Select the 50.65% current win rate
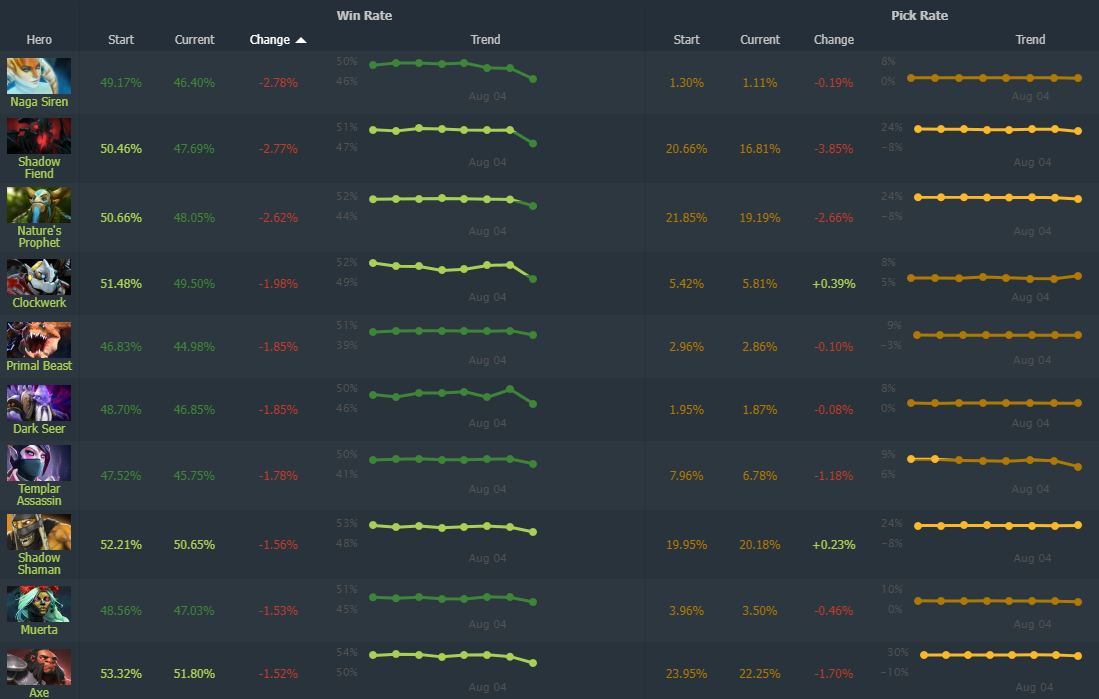Image resolution: width=1099 pixels, height=699 pixels. tap(194, 545)
